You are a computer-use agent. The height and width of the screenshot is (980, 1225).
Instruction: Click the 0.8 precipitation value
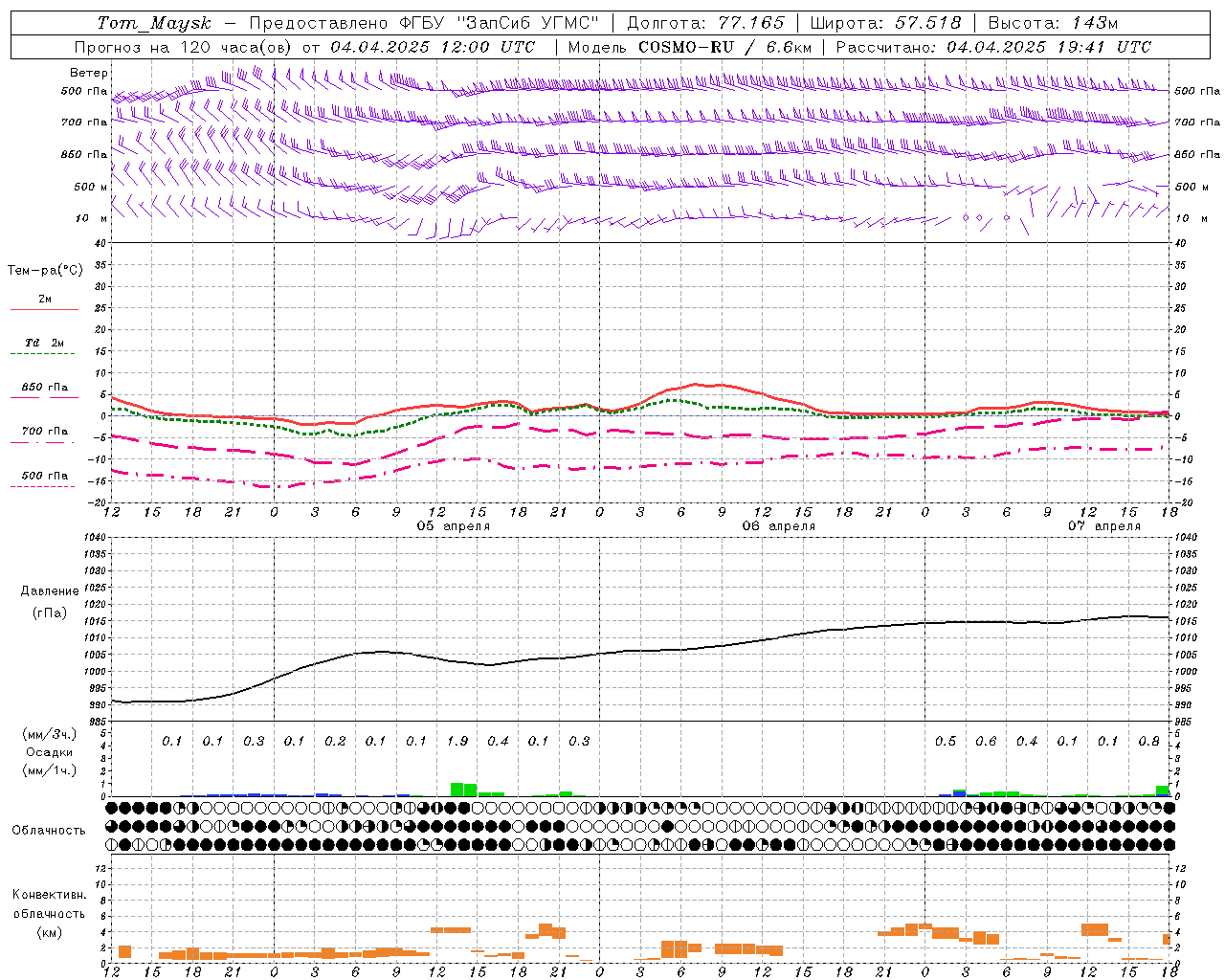pos(1149,741)
